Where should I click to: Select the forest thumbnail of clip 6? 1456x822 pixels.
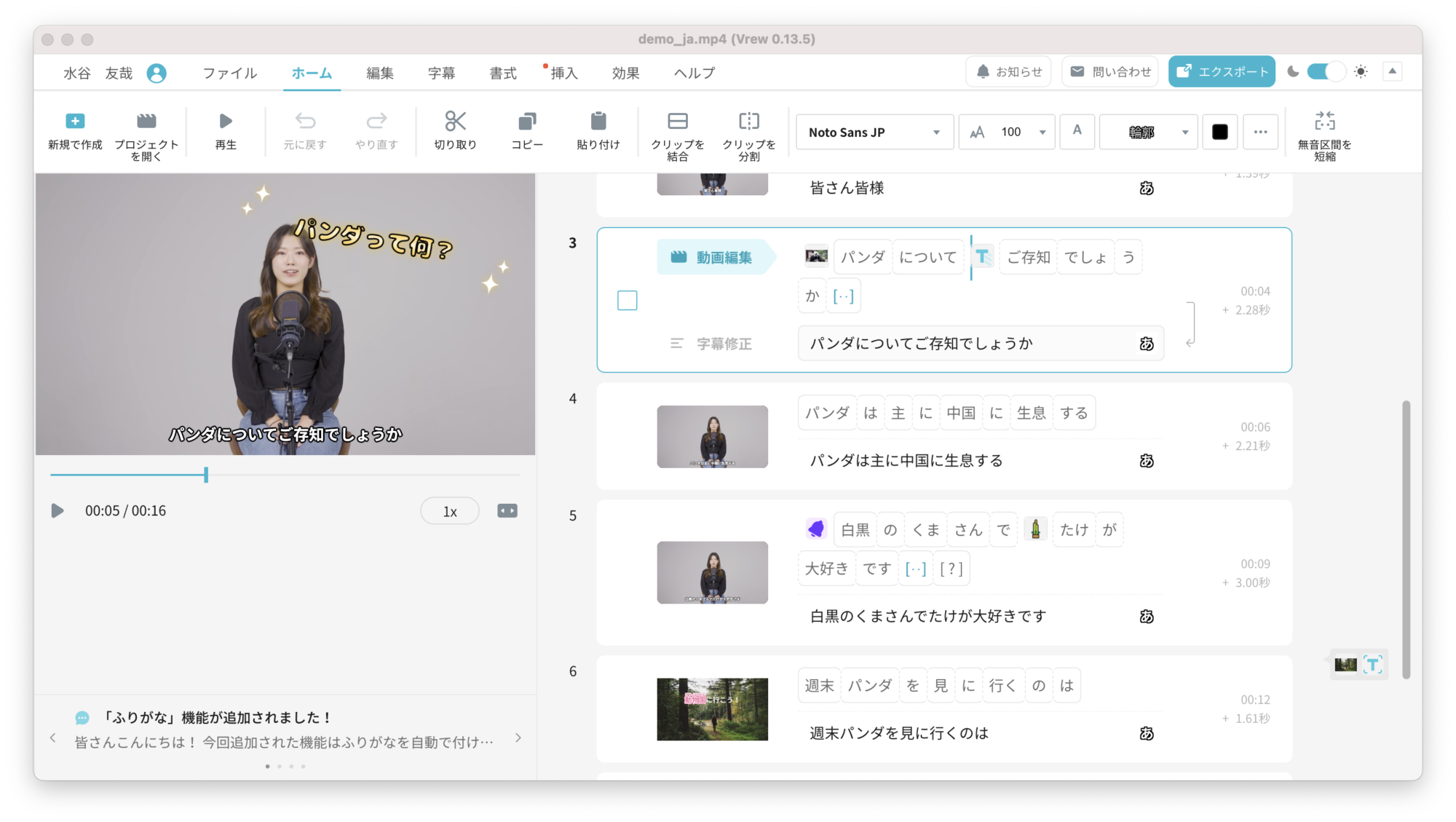[712, 709]
